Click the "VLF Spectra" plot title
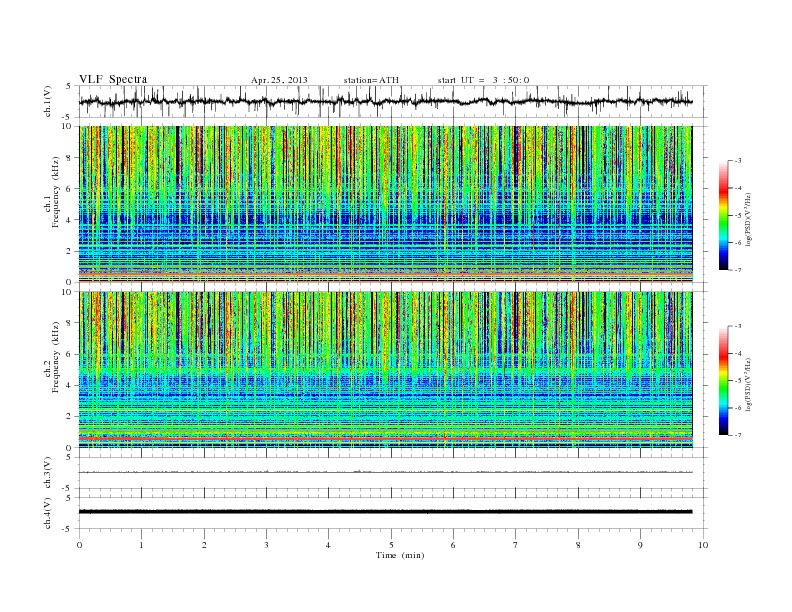 click(113, 79)
